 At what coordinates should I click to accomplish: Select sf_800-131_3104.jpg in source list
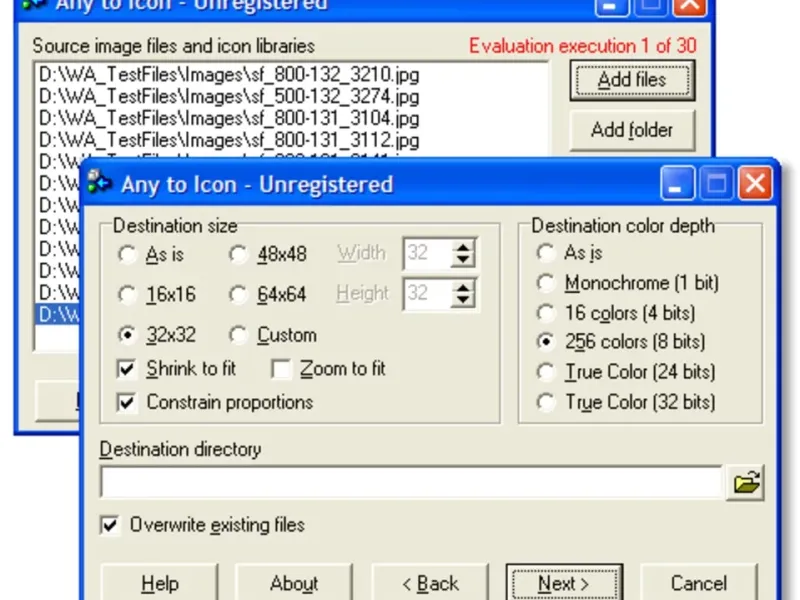tap(229, 118)
